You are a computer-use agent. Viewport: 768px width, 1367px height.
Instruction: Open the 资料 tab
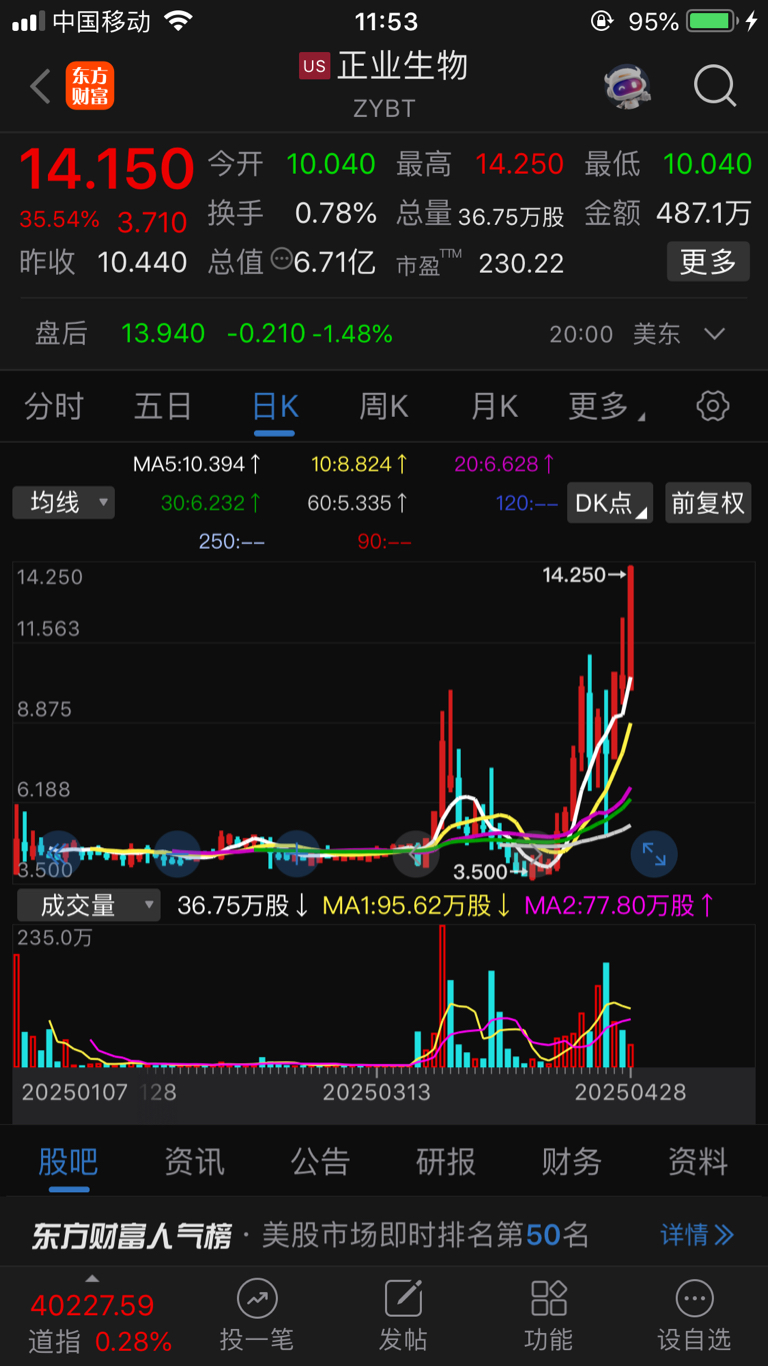click(x=698, y=1162)
